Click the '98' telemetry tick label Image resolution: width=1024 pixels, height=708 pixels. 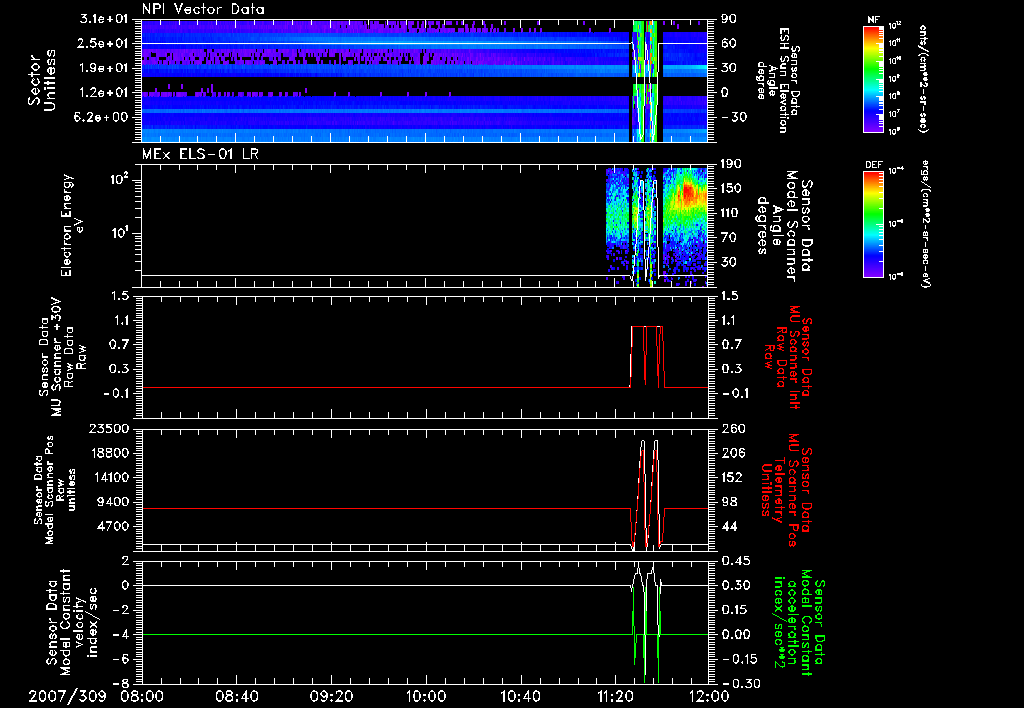tap(728, 502)
